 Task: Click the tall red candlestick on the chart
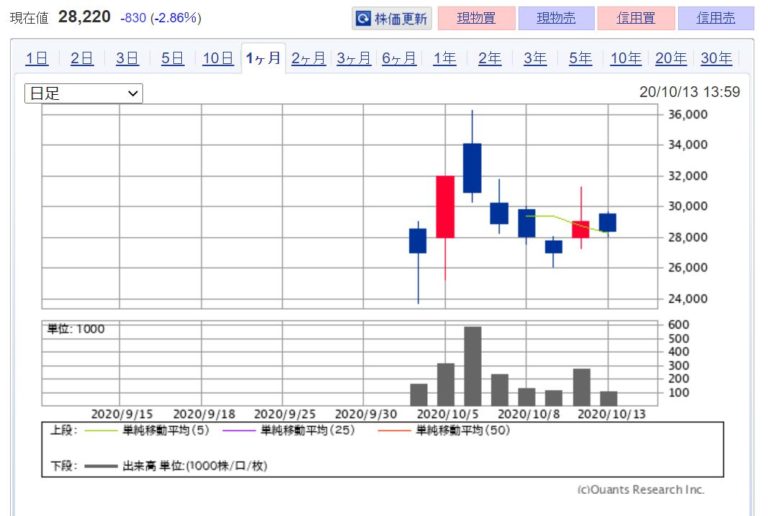pyautogui.click(x=445, y=207)
